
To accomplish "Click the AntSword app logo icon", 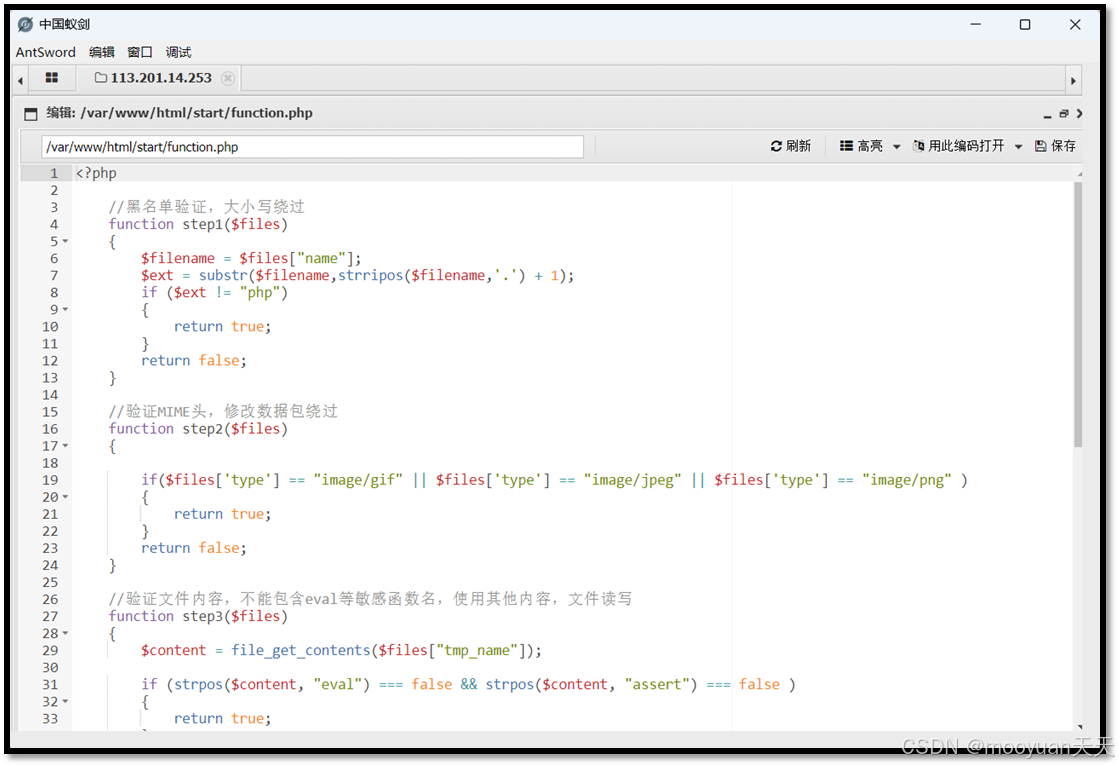I will (25, 24).
